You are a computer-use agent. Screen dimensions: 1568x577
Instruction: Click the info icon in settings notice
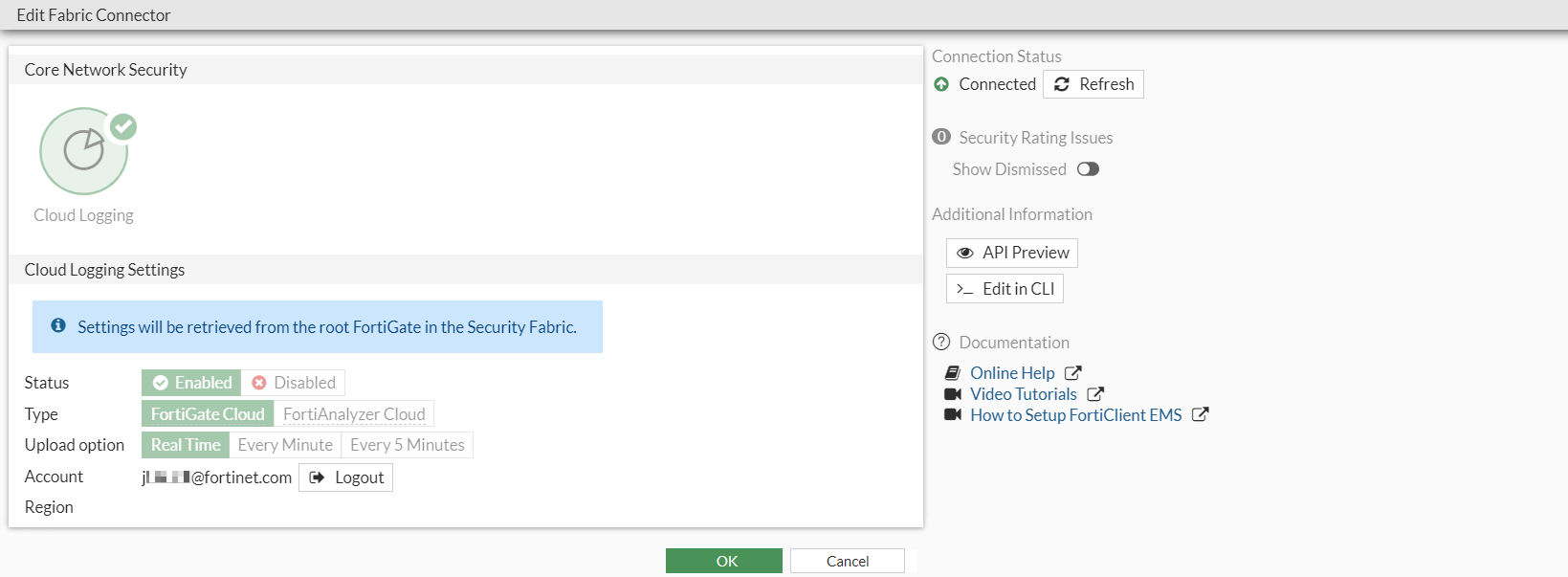[58, 326]
